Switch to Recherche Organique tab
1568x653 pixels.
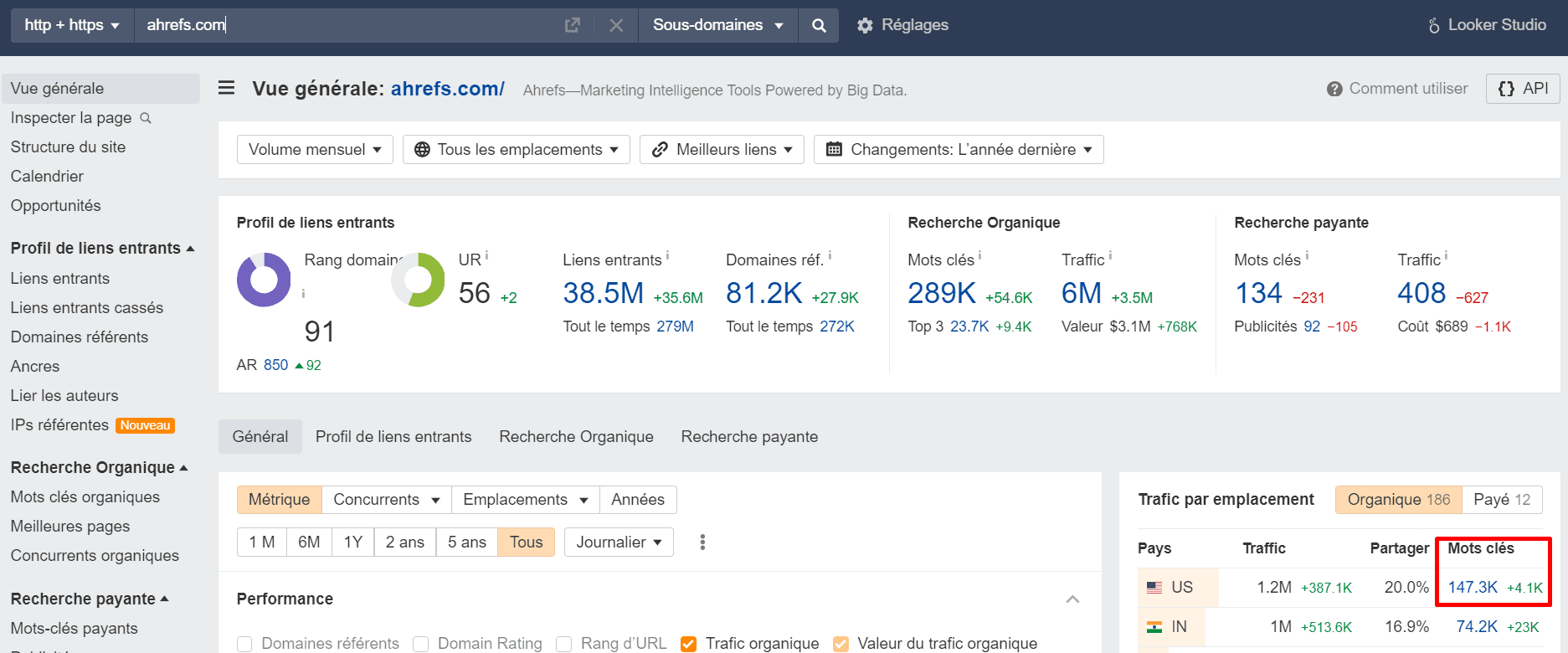tap(576, 437)
